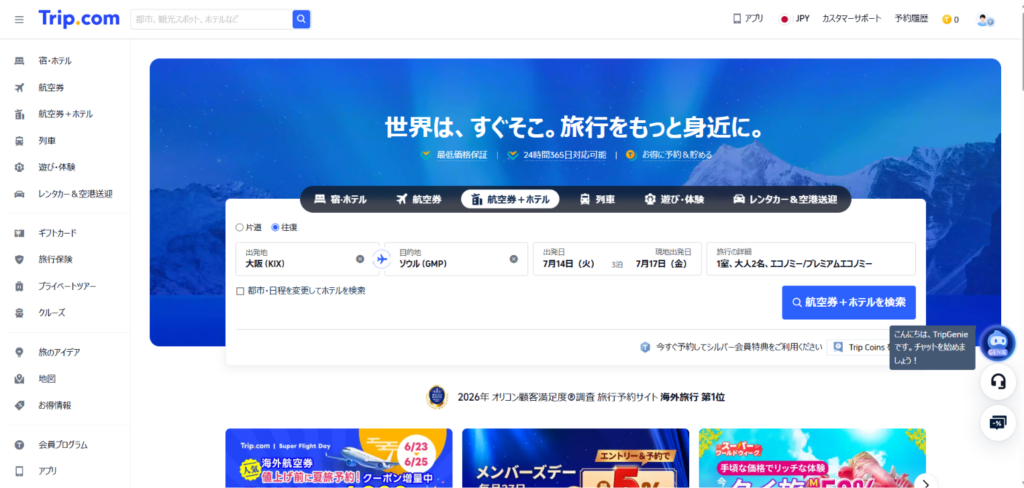The height and width of the screenshot is (488, 1024).
Task: Click the レンタカー car icon in sidebar
Action: [x=20, y=194]
